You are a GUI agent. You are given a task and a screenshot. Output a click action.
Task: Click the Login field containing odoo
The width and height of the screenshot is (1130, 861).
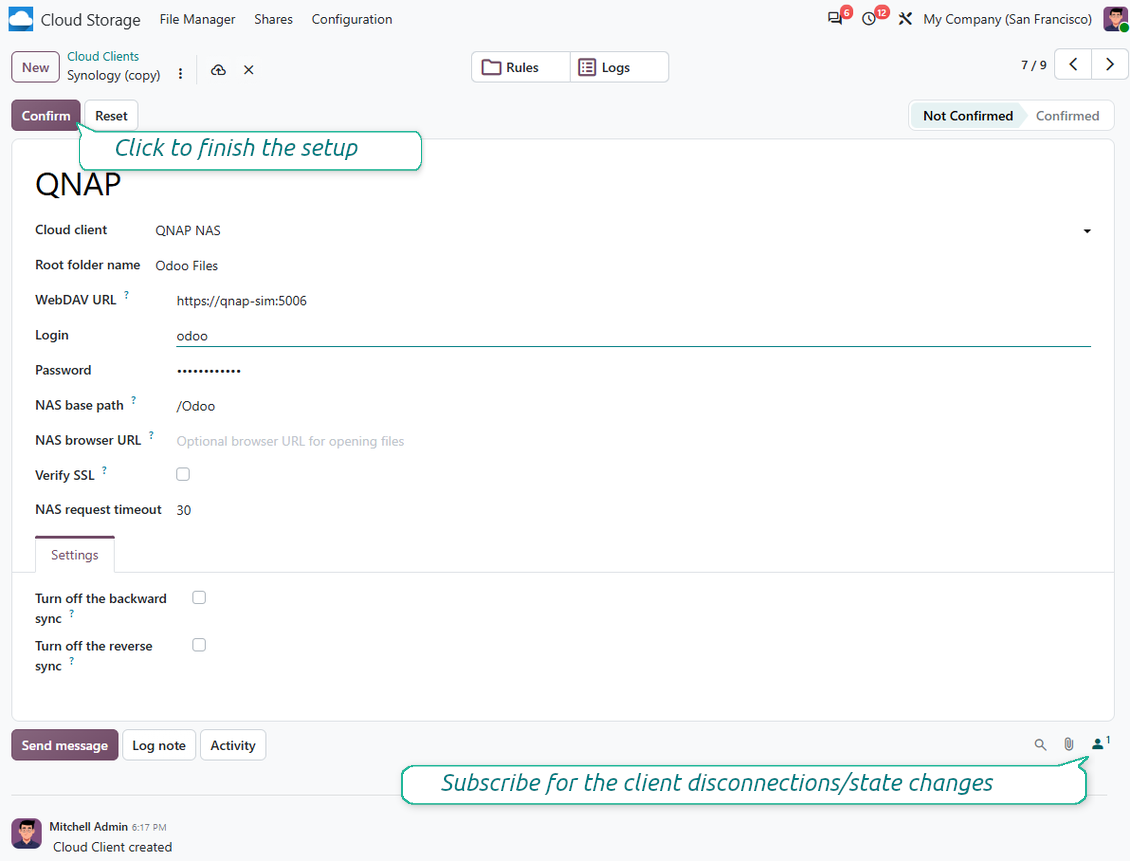tap(633, 336)
